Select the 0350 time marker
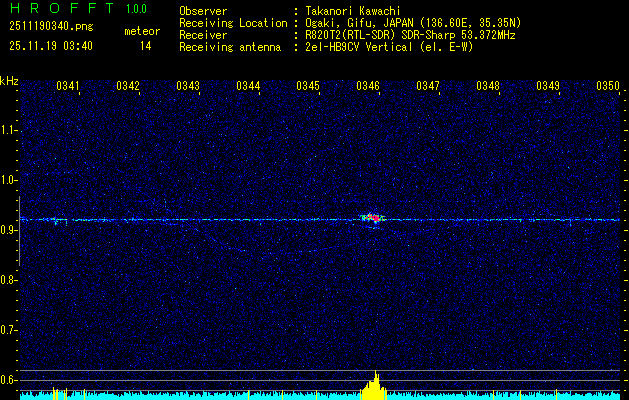The image size is (629, 400). pyautogui.click(x=608, y=86)
